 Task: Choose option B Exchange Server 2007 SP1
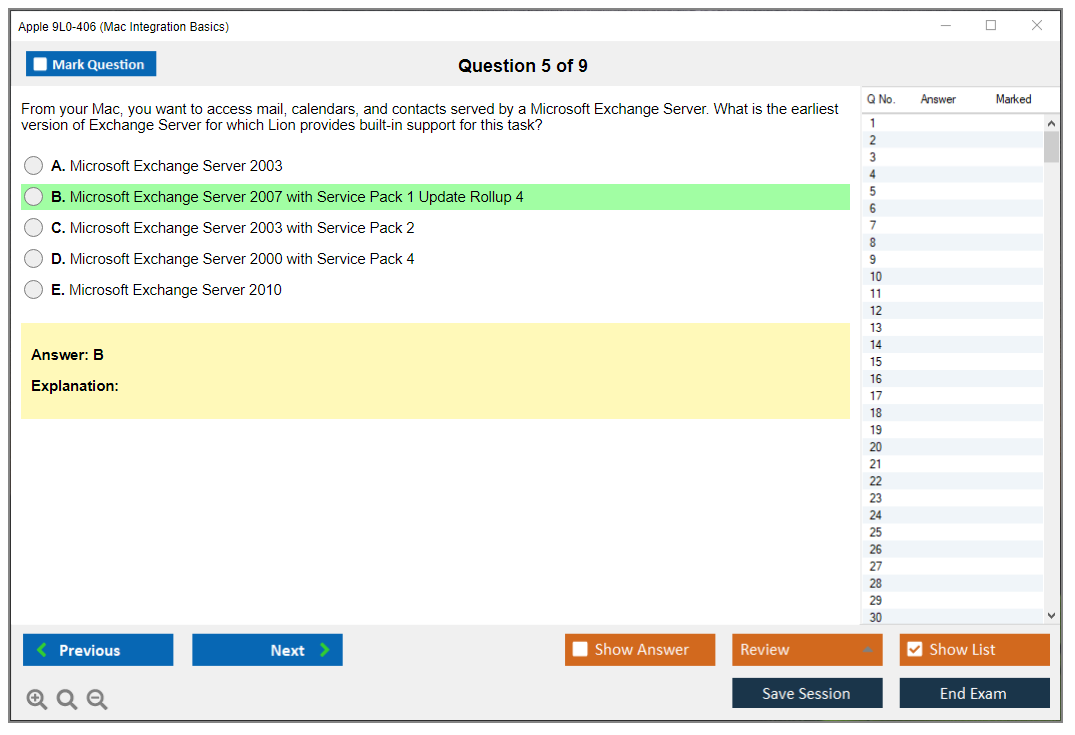34,197
